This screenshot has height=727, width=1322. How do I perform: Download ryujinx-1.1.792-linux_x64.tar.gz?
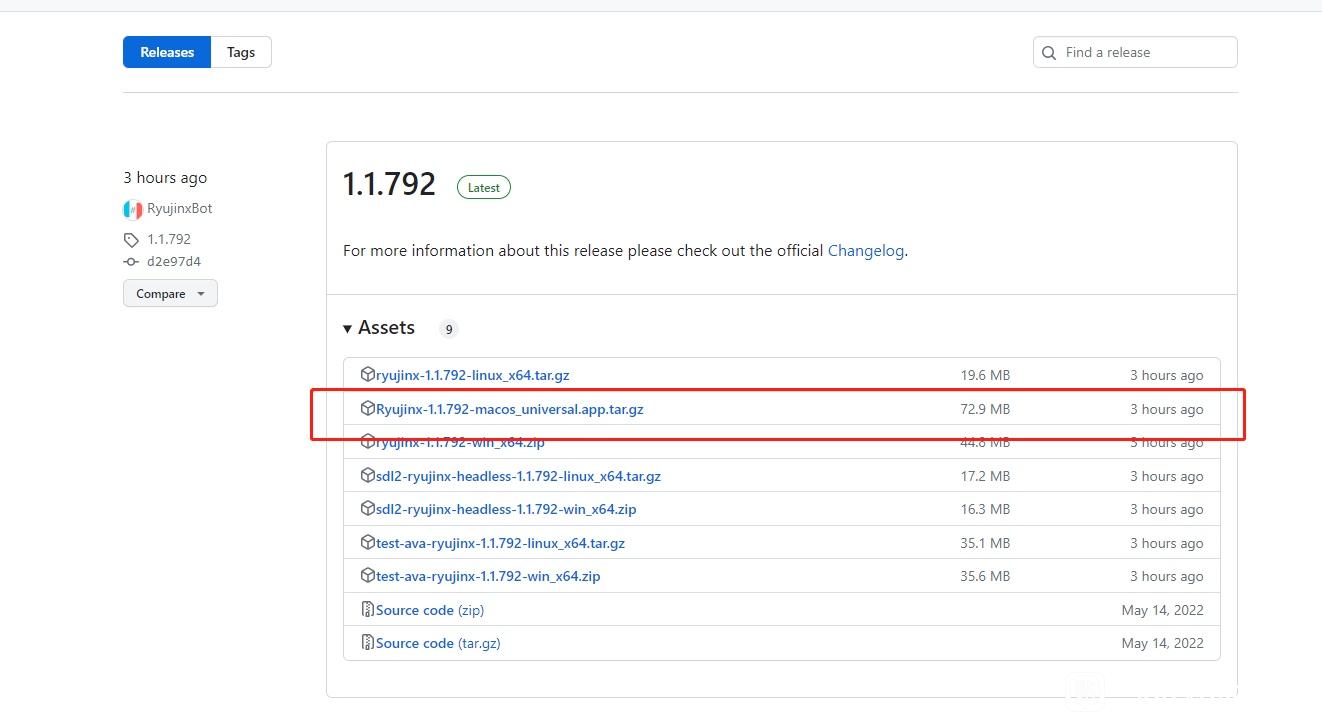pos(473,375)
